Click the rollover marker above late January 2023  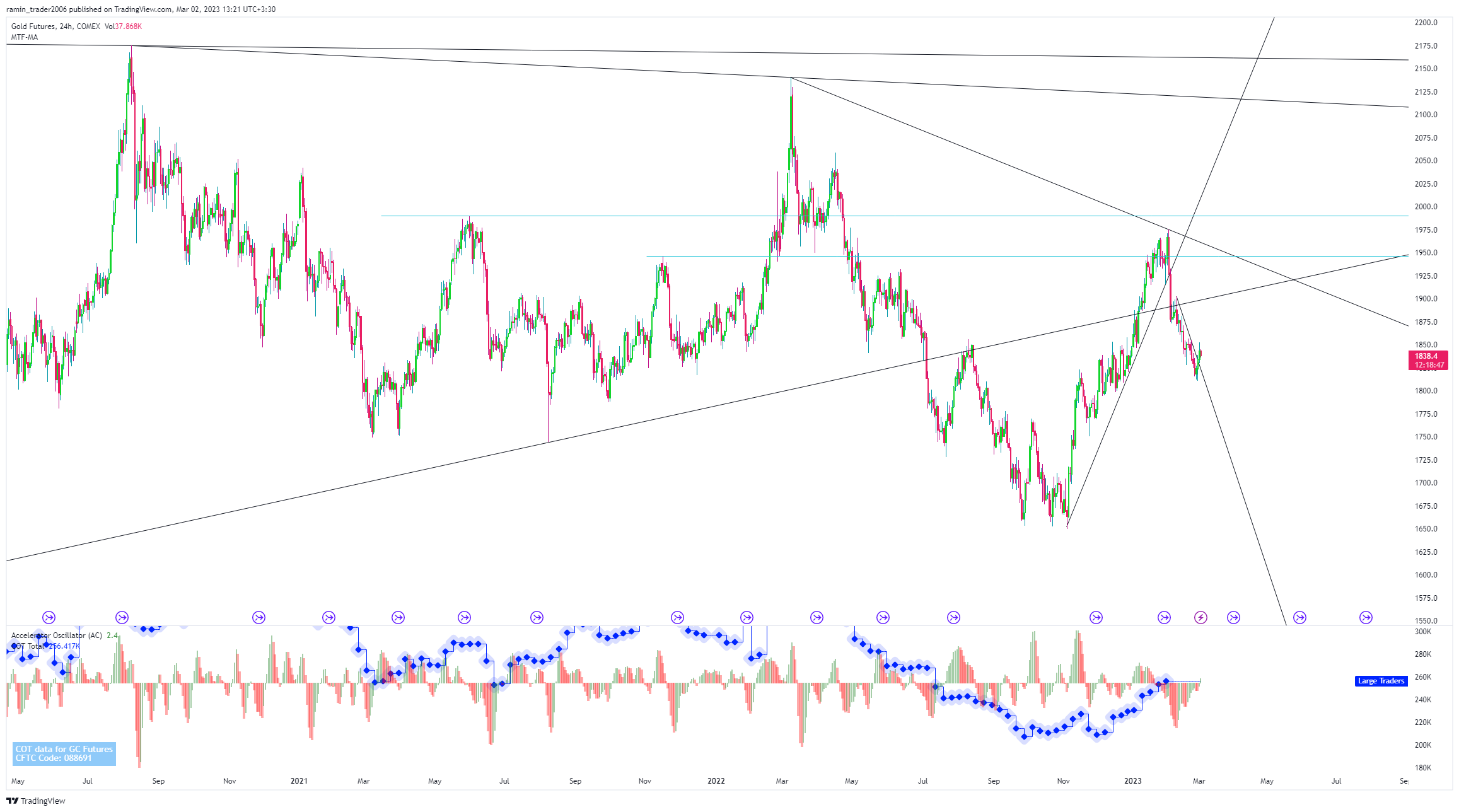tap(1164, 617)
